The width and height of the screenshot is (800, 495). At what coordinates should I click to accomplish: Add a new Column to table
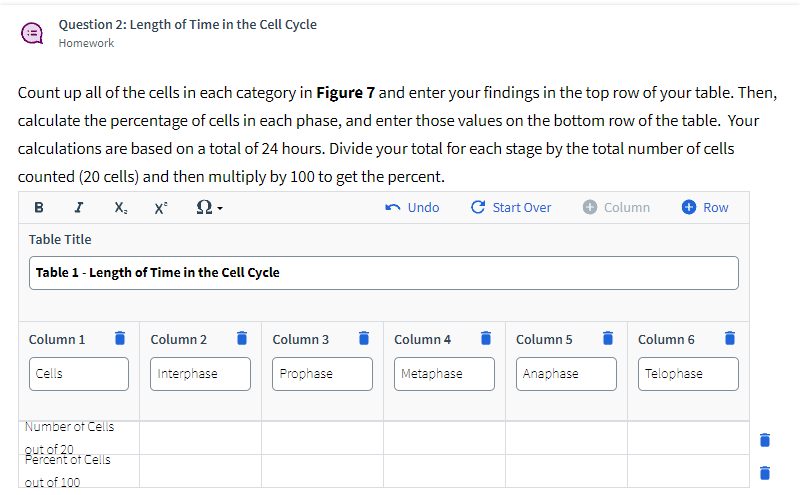[x=616, y=208]
